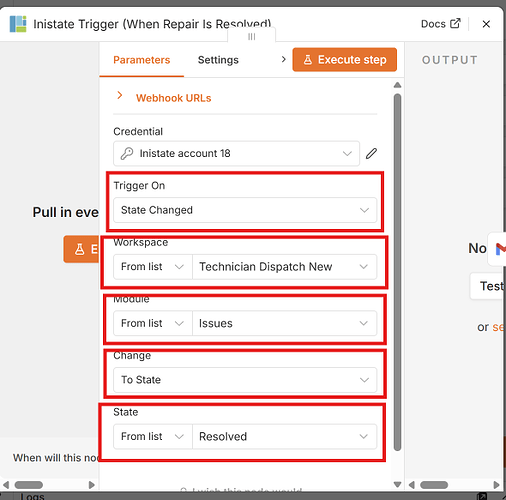
Task: Click the flask icon in Execute step
Action: [308, 60]
